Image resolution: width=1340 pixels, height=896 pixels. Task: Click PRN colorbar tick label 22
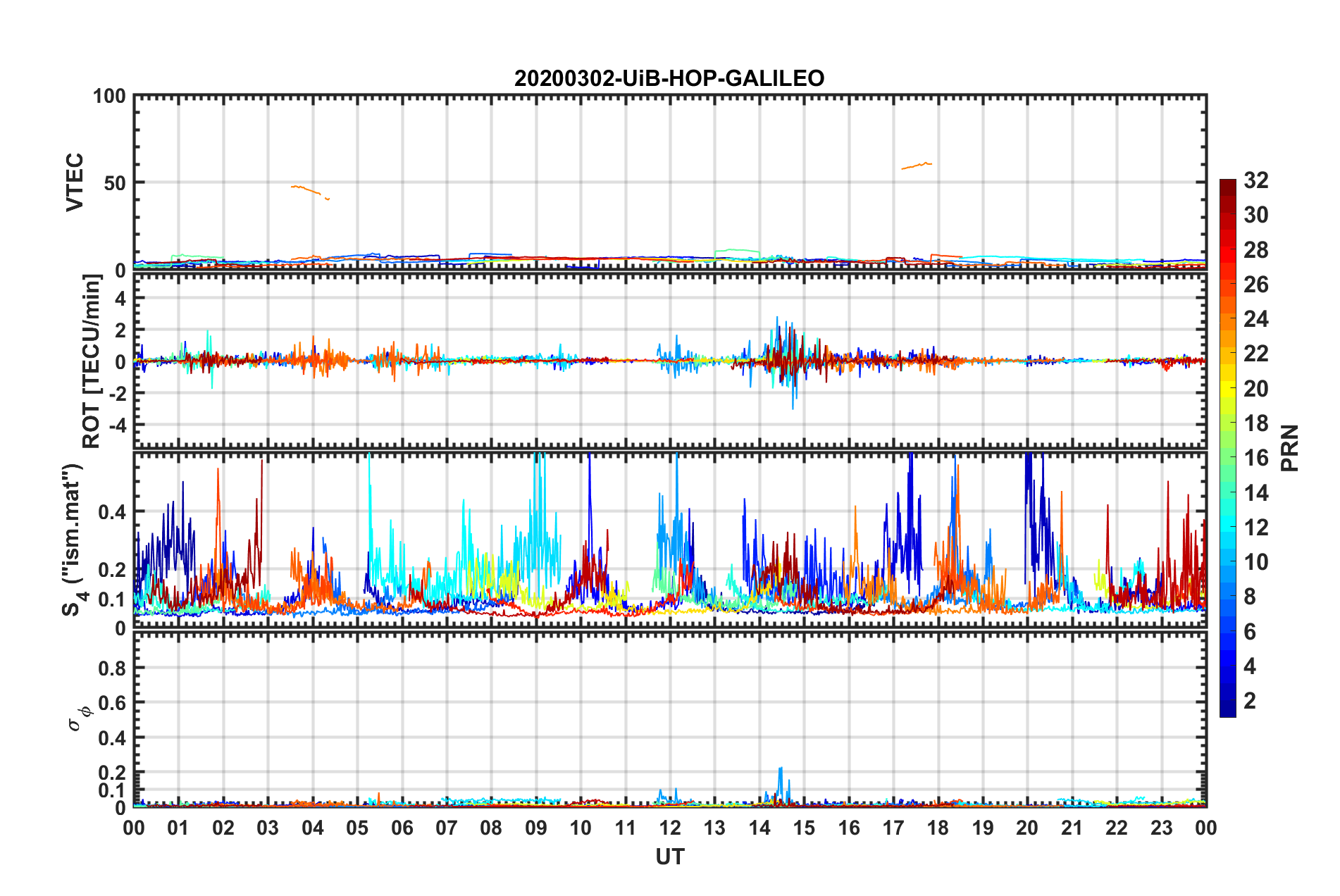click(1256, 354)
